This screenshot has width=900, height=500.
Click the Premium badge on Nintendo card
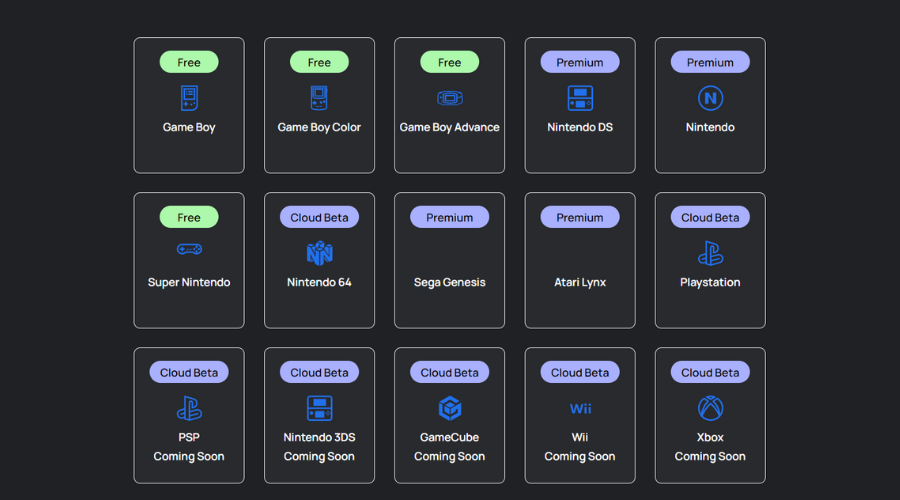pyautogui.click(x=710, y=62)
